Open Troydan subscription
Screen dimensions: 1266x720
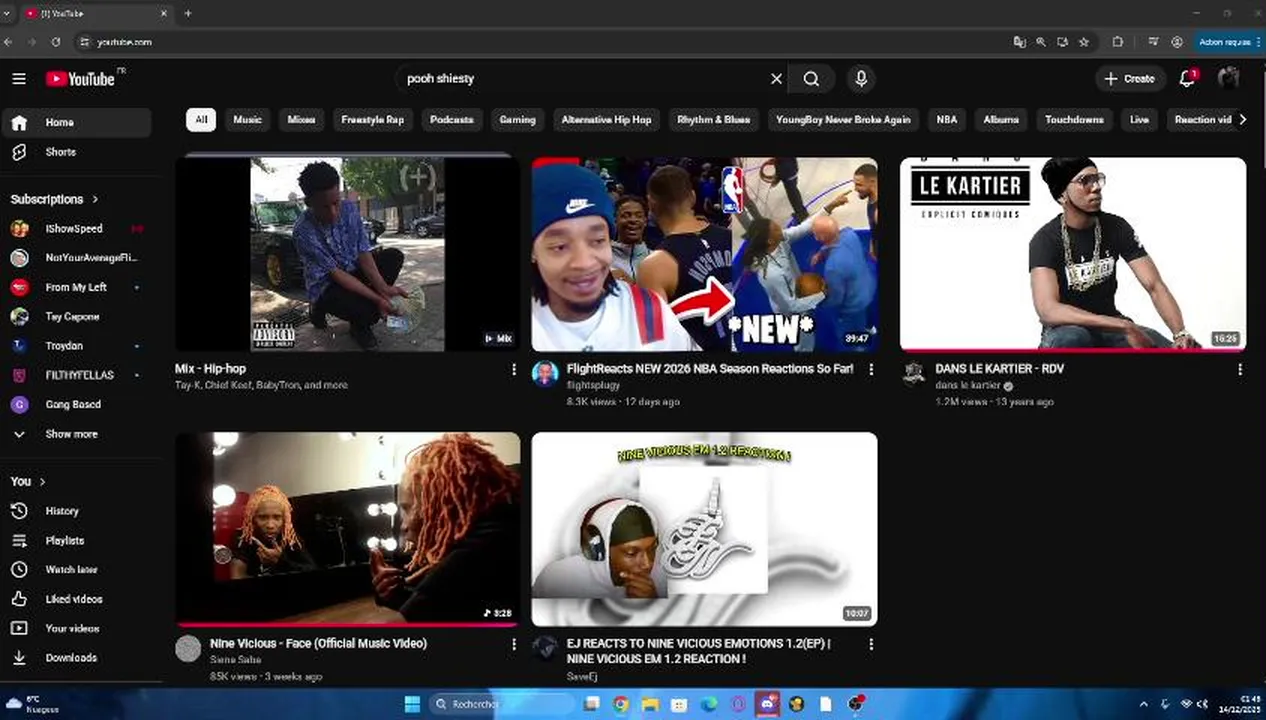pyautogui.click(x=77, y=346)
